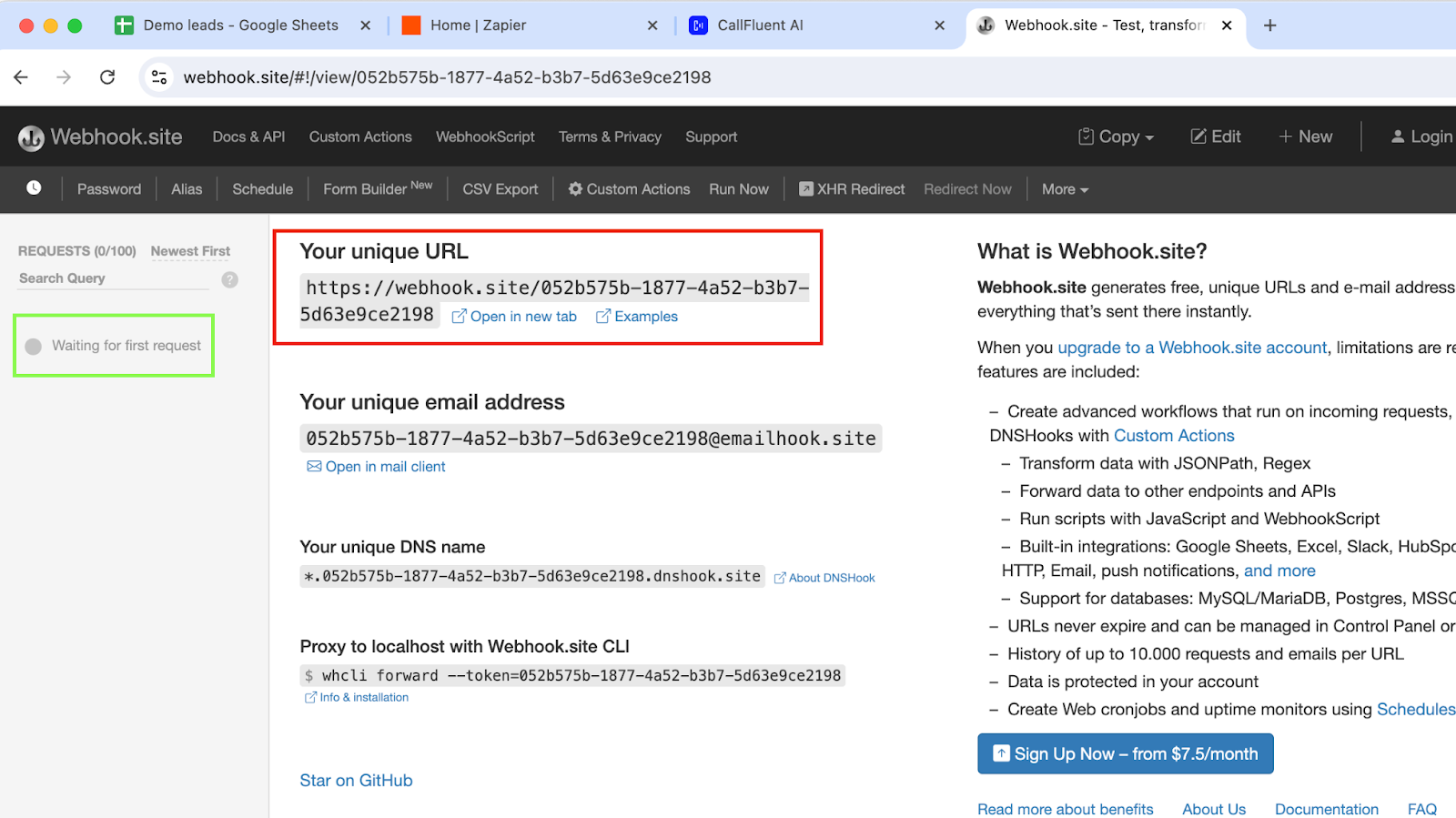
Task: Click the Webhook.site logo
Action: coord(100,137)
